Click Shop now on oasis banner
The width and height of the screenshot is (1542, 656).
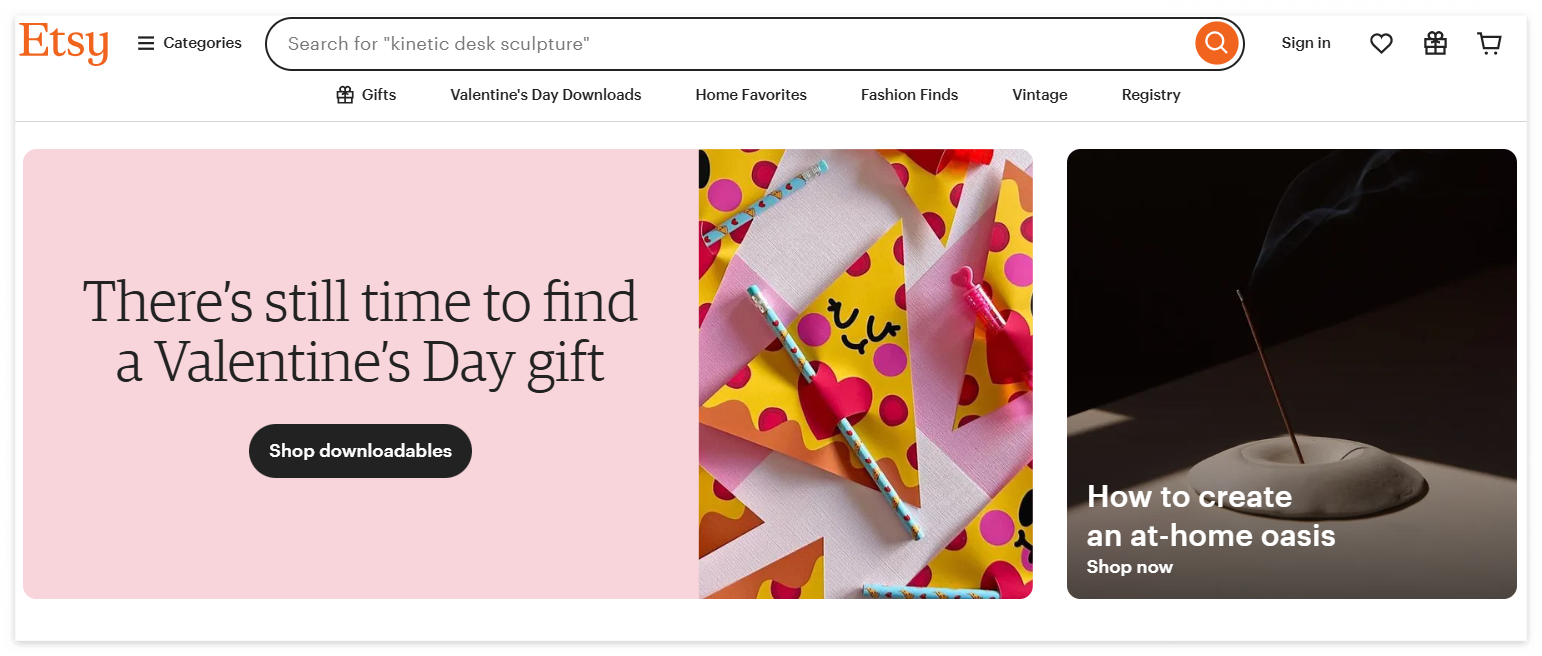tap(1129, 567)
